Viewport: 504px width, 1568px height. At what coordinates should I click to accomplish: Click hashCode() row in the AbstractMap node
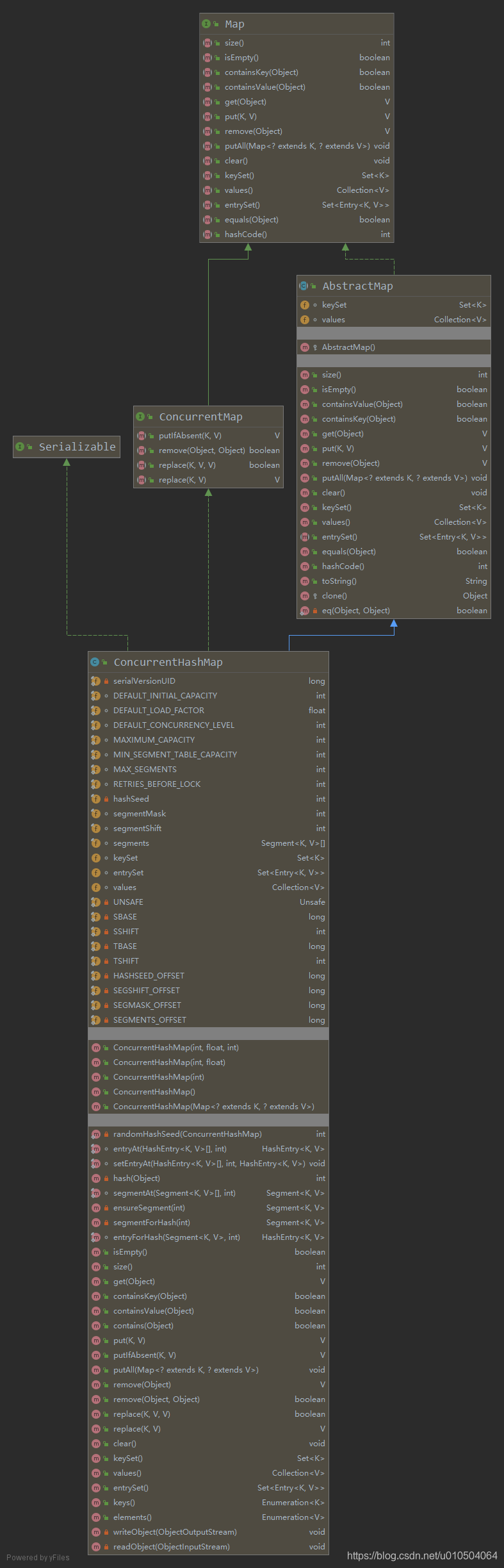394,566
